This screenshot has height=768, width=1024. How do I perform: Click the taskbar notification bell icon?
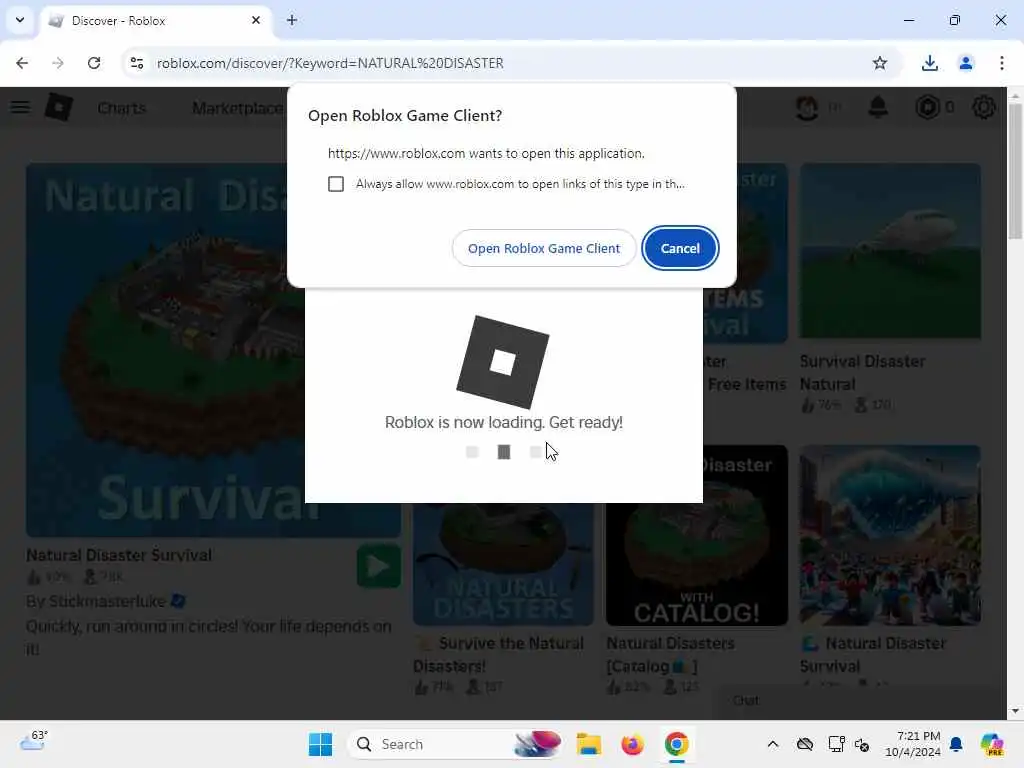pos(957,744)
